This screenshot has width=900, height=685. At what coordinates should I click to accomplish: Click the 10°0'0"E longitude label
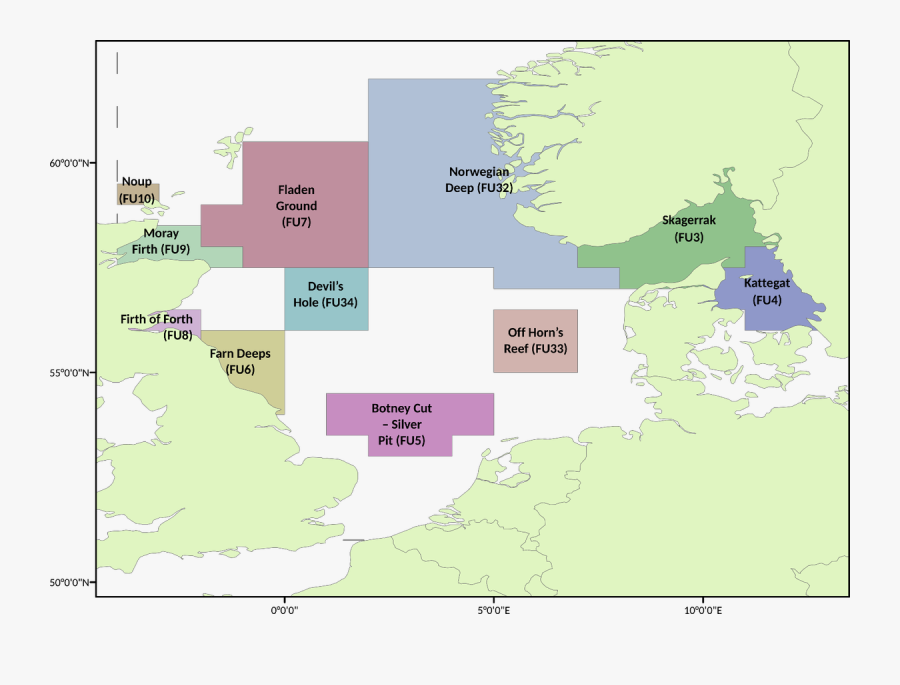703,610
